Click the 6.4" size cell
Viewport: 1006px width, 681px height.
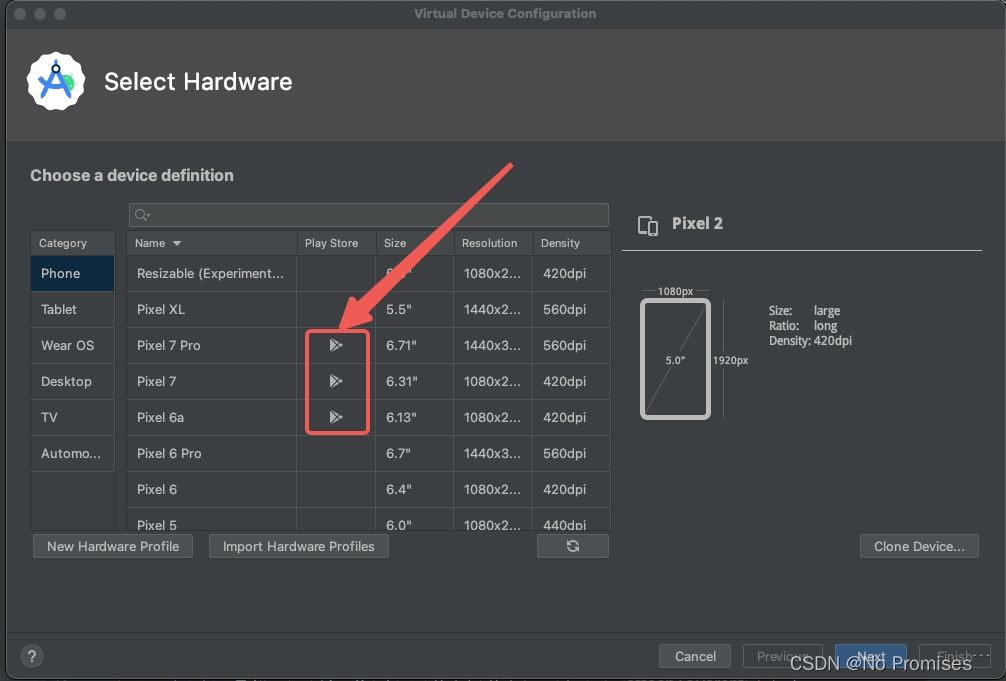pyautogui.click(x=414, y=489)
